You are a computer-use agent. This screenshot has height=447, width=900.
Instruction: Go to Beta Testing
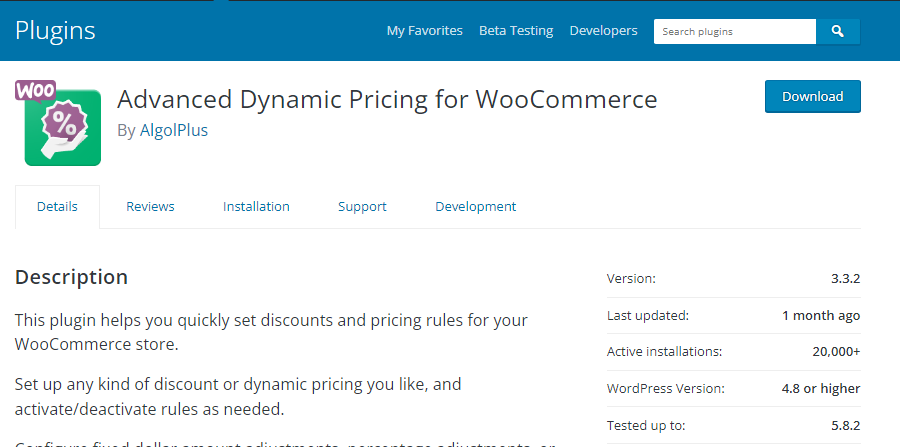click(x=516, y=30)
